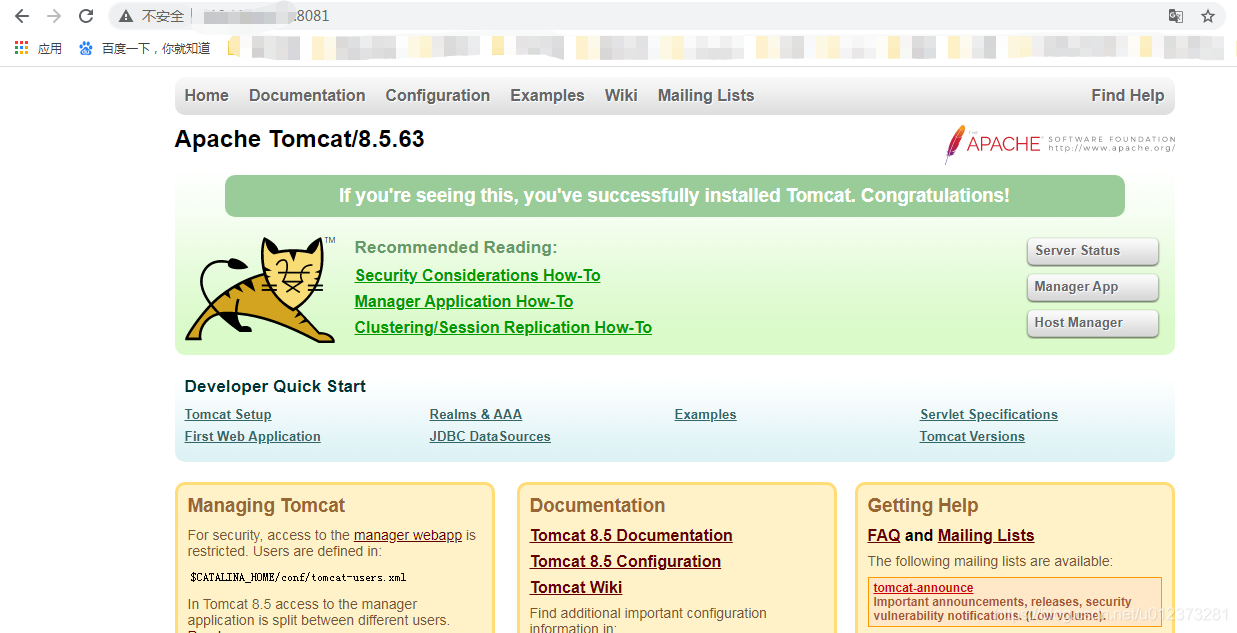Open Tomcat 8.5 Documentation link
The width and height of the screenshot is (1237, 633).
point(631,536)
